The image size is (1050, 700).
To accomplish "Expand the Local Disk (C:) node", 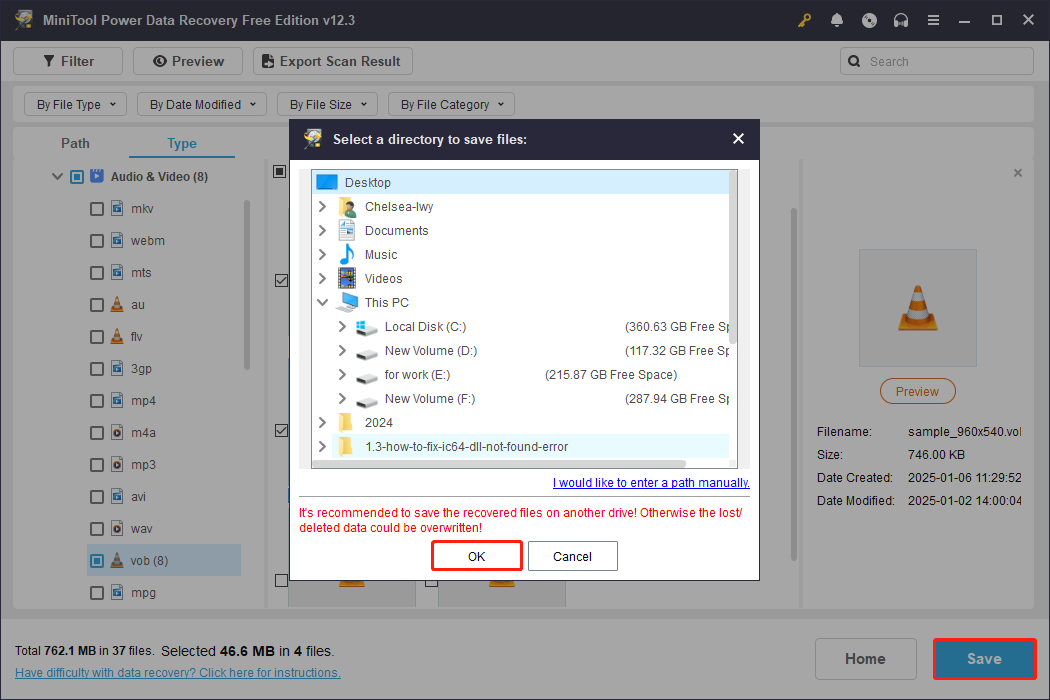I will pyautogui.click(x=342, y=326).
